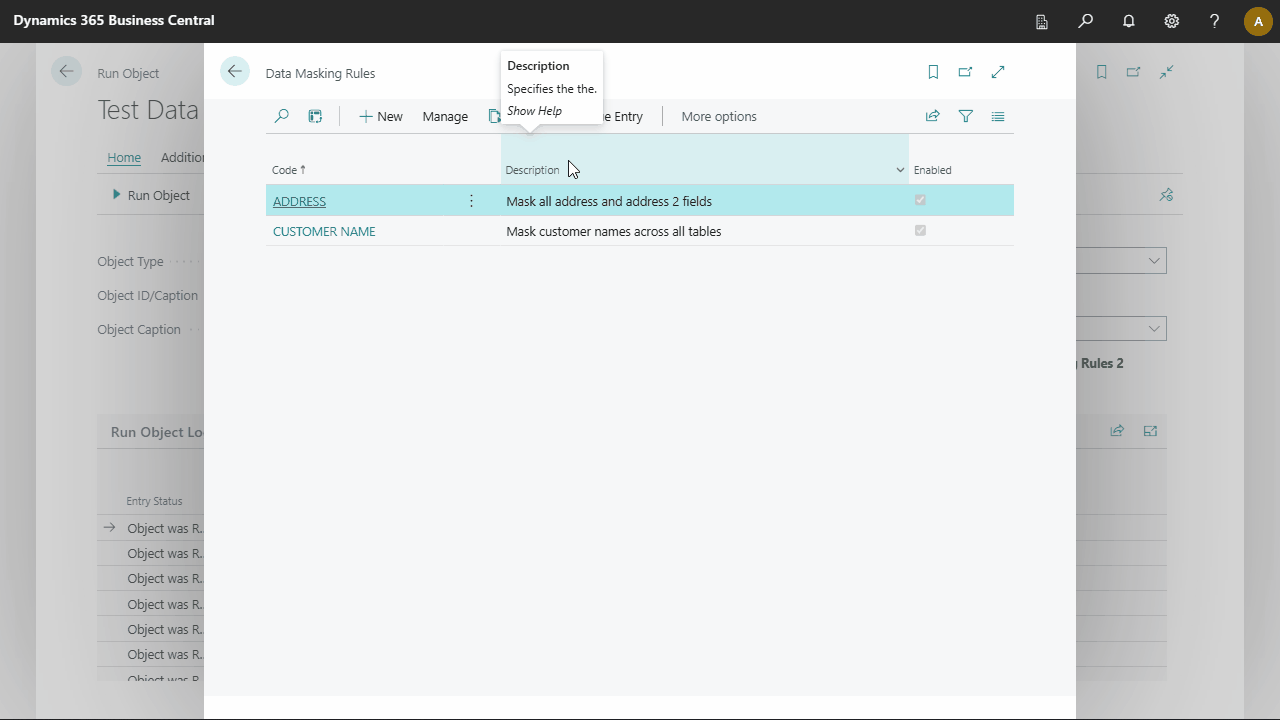
Task: Open the notifications bell
Action: tap(1129, 21)
